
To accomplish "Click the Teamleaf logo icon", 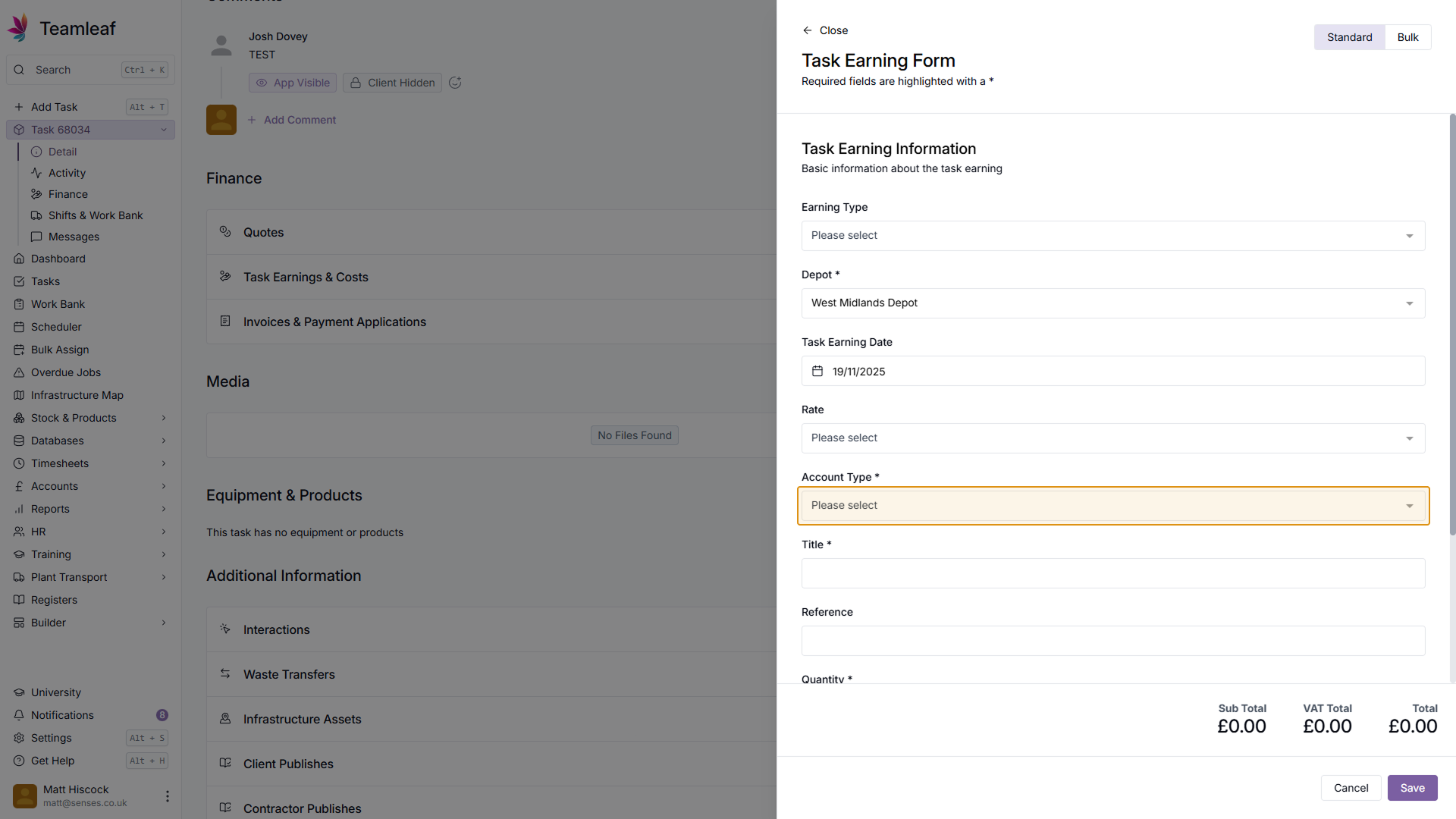I will point(18,28).
